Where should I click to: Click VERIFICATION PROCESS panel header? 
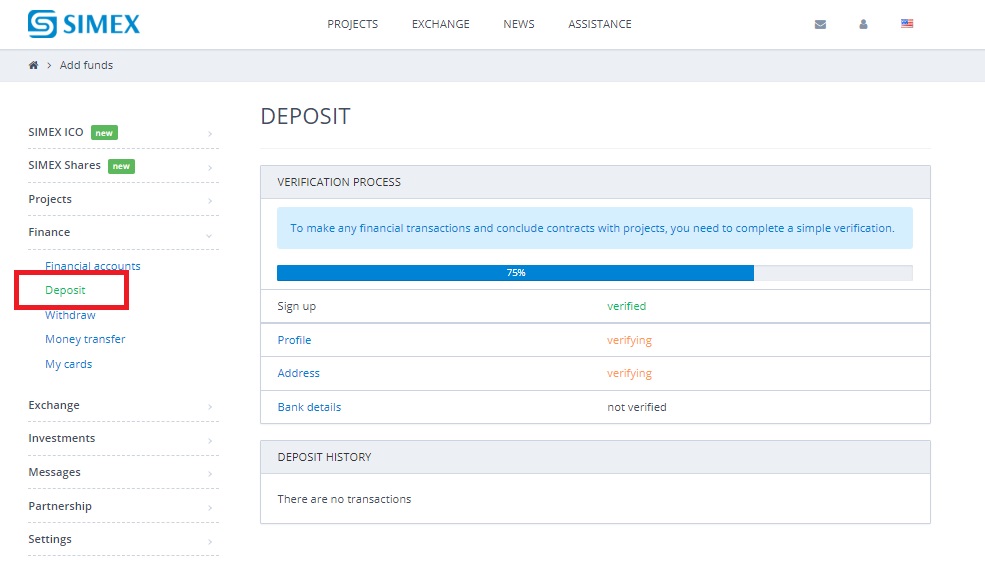(595, 182)
